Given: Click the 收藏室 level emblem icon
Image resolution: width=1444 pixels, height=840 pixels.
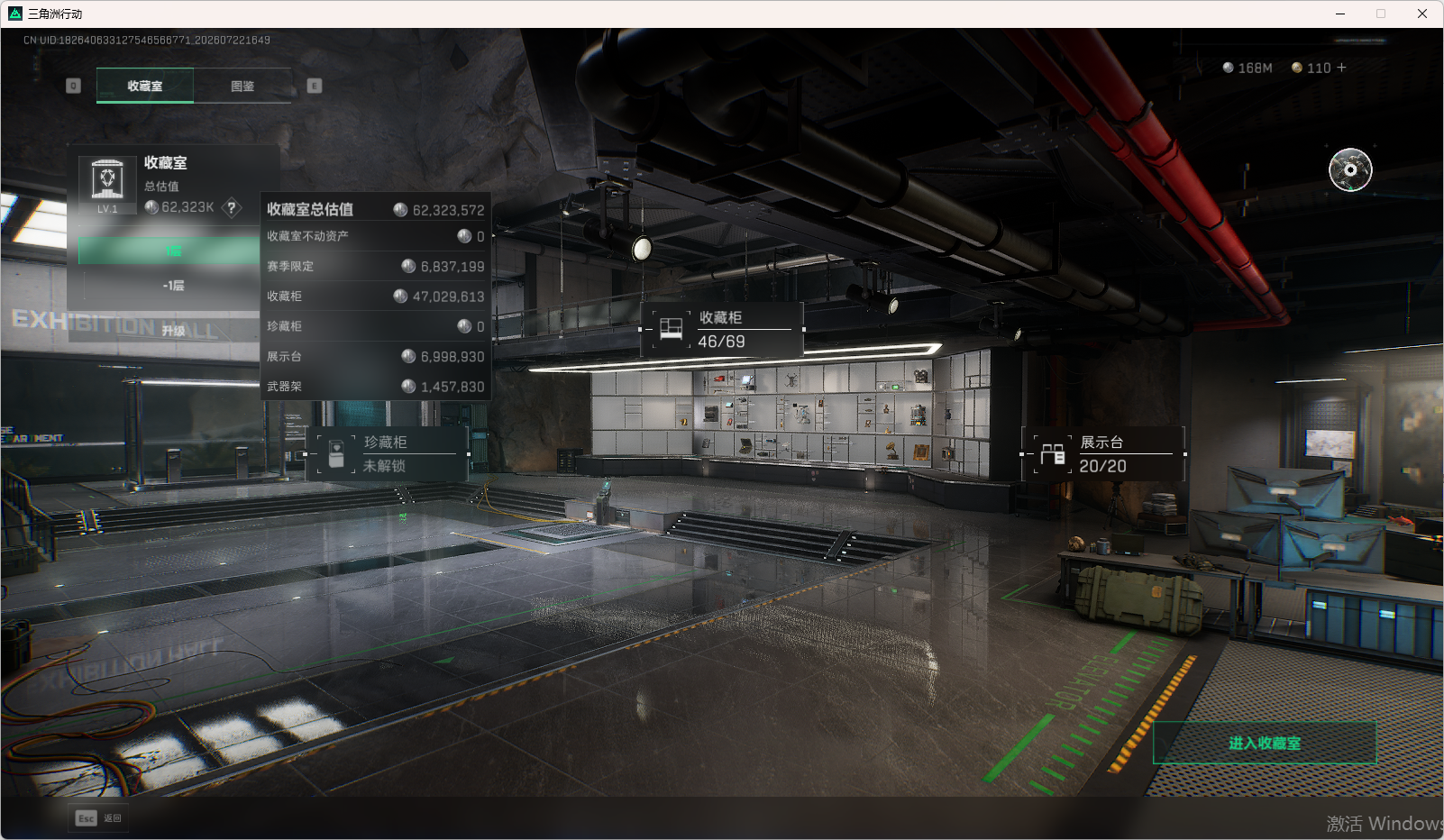Looking at the screenshot, I should tap(108, 184).
